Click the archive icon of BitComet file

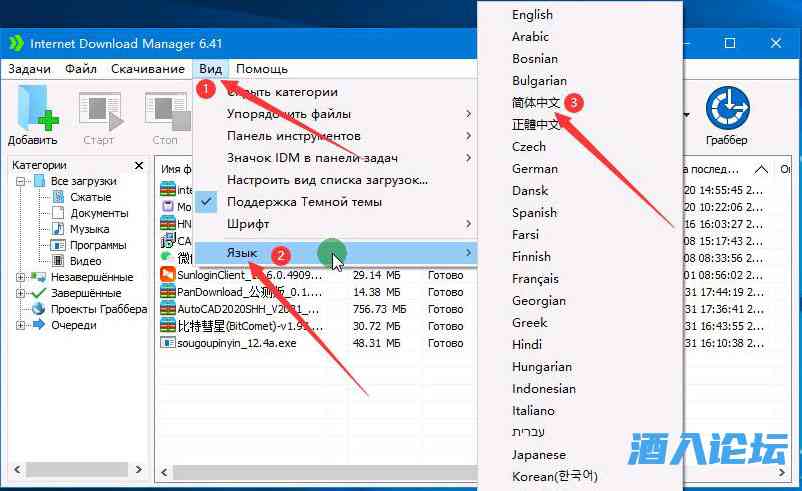click(168, 326)
